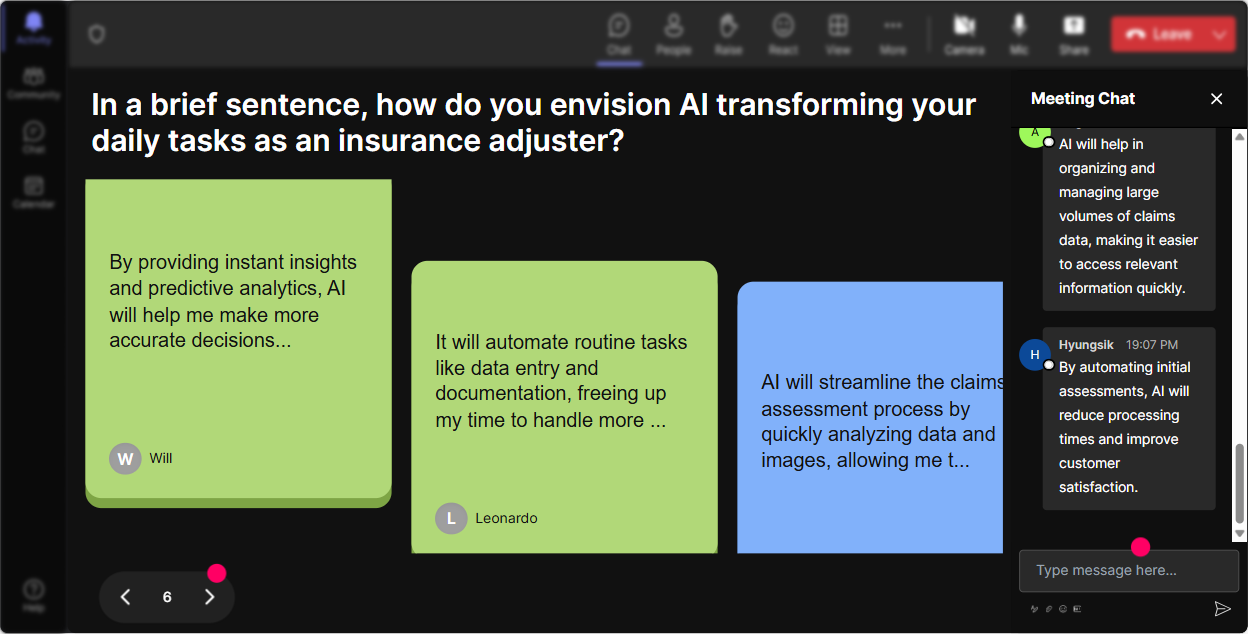Click the chat scrollbar up arrow
1248x634 pixels.
[1240, 135]
